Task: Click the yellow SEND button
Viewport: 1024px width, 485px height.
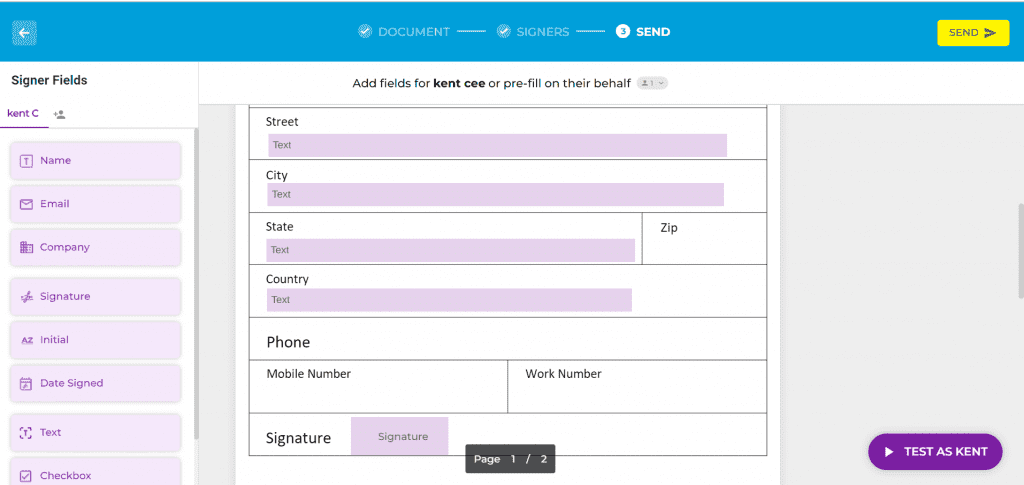Action: [973, 33]
